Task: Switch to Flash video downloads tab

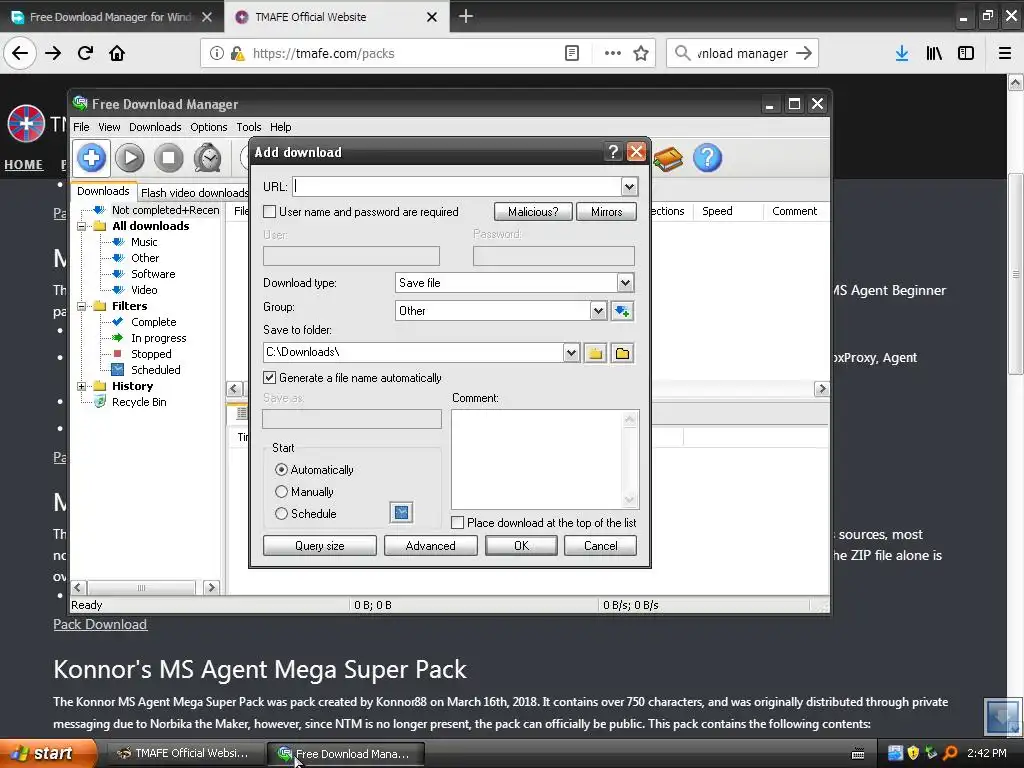Action: point(194,193)
